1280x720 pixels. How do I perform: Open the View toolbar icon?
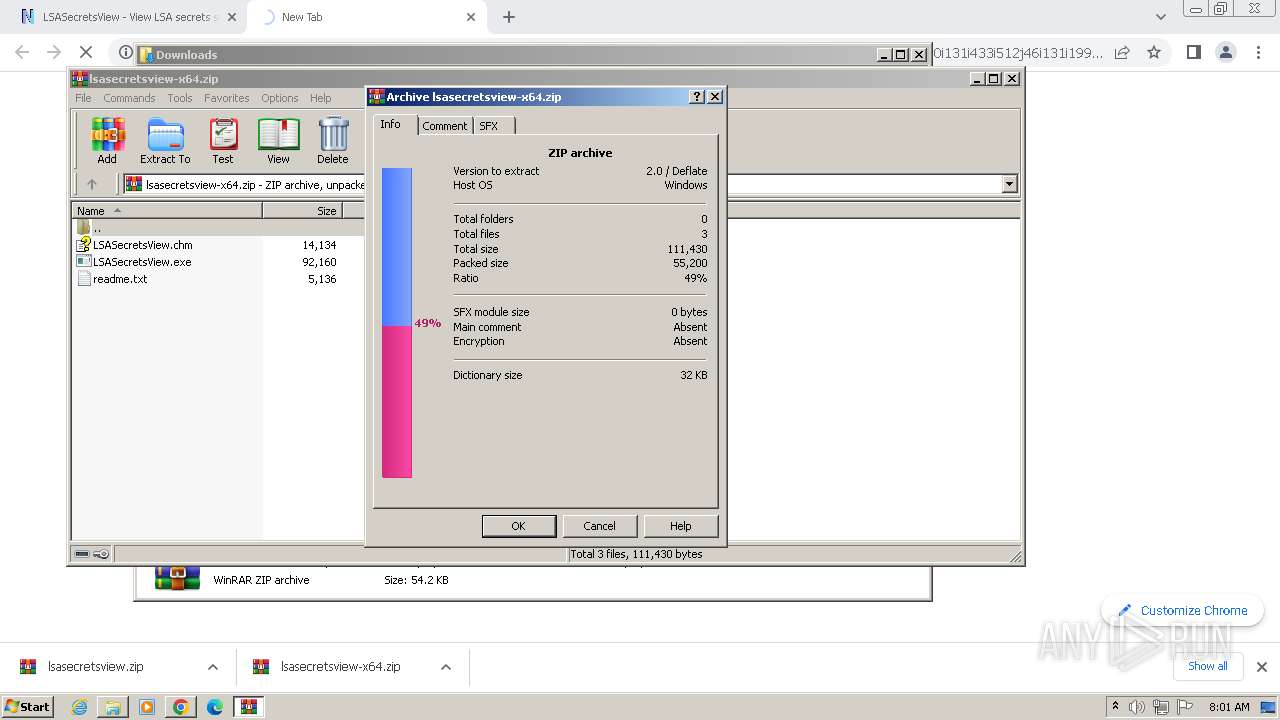pos(278,140)
